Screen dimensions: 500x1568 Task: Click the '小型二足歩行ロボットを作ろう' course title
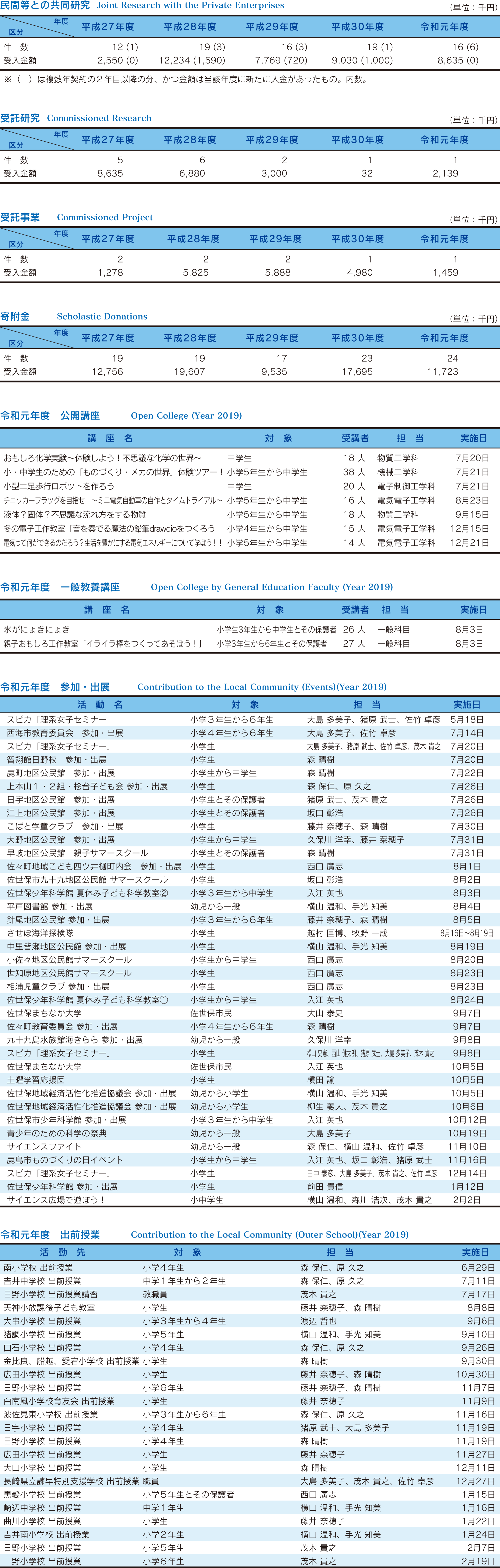pyautogui.click(x=58, y=487)
